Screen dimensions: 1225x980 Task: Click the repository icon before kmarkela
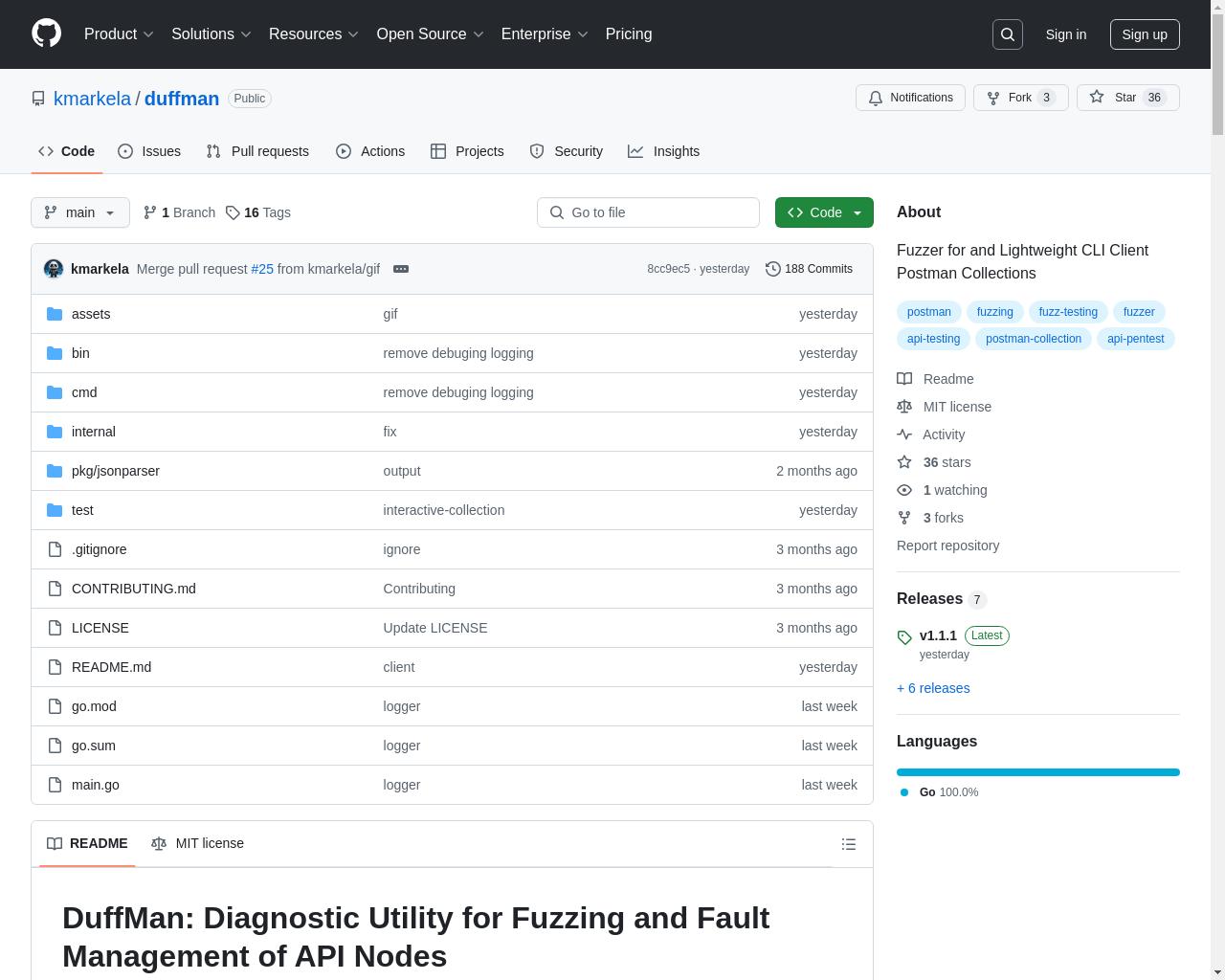click(38, 99)
